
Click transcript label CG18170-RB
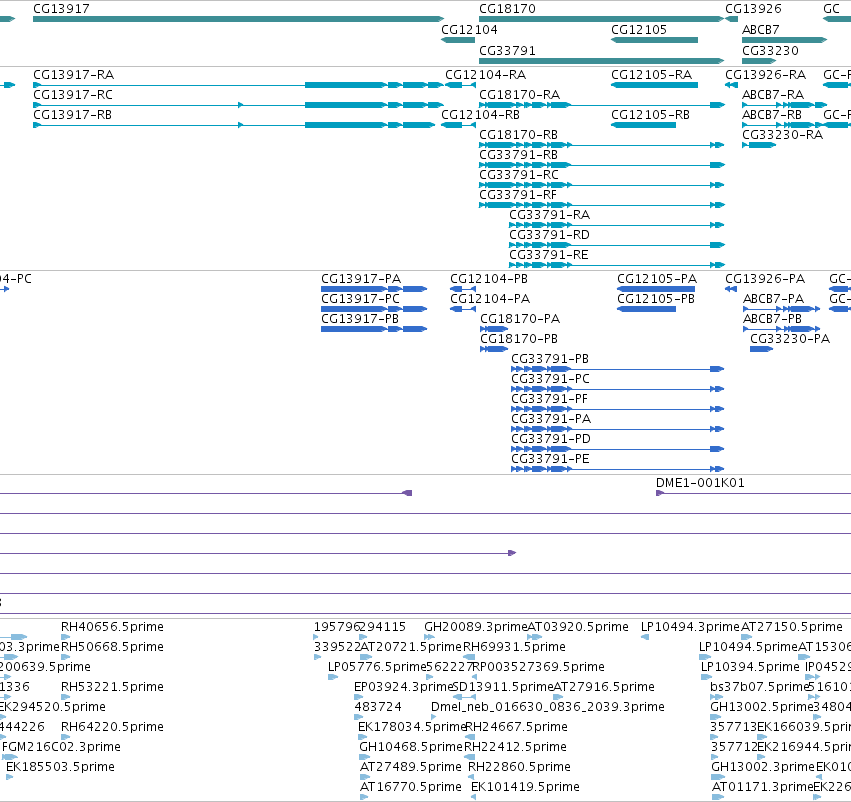(518, 135)
